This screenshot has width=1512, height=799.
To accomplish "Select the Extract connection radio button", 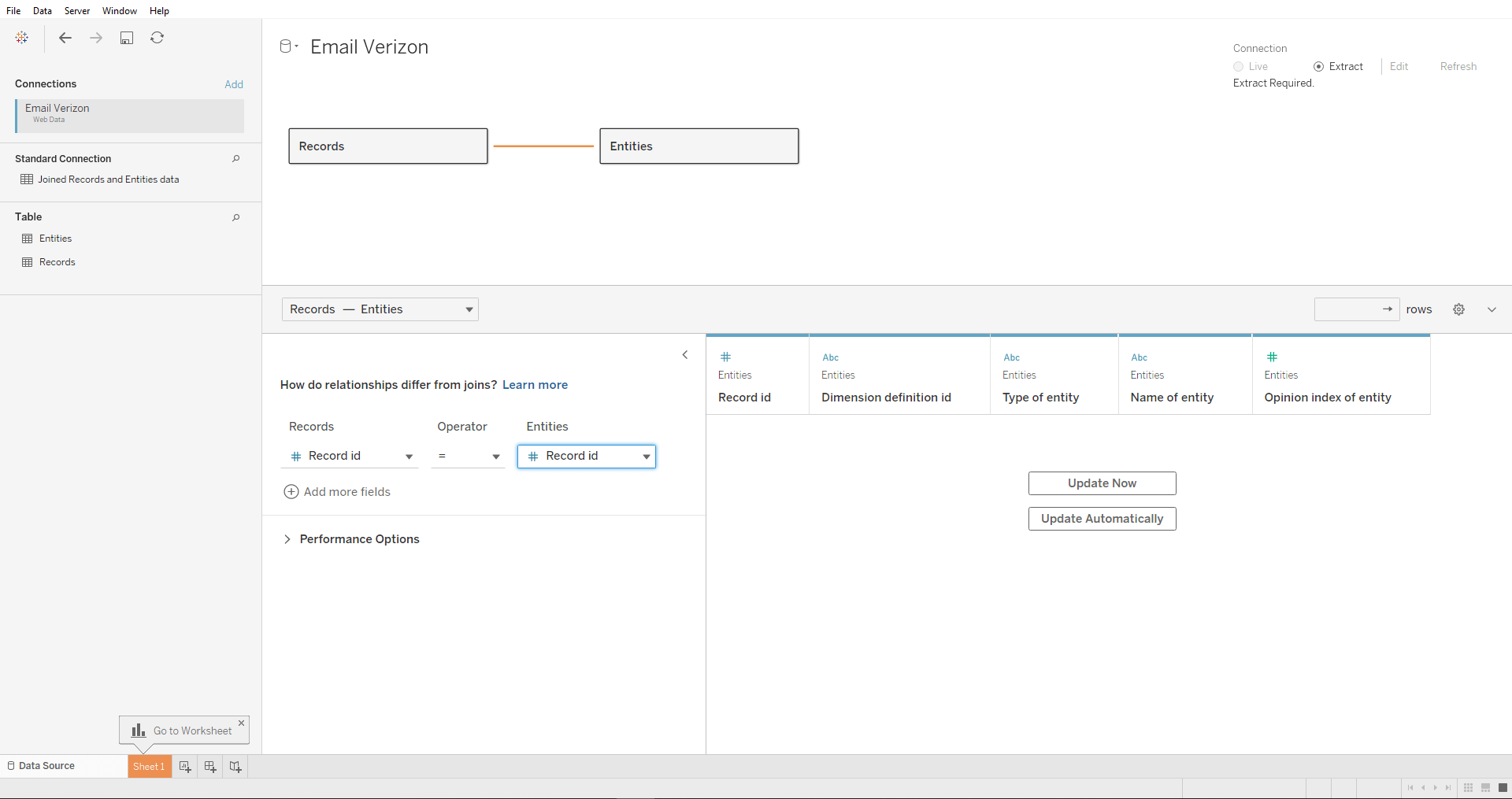I will pos(1319,67).
